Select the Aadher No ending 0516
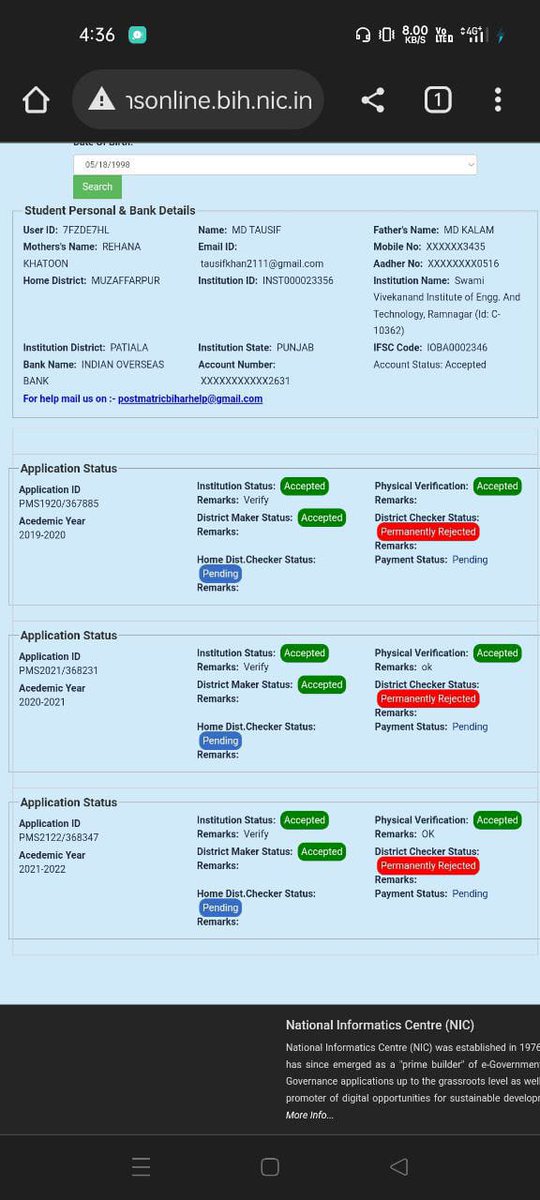Screen dimensions: 540x1200 click(463, 264)
